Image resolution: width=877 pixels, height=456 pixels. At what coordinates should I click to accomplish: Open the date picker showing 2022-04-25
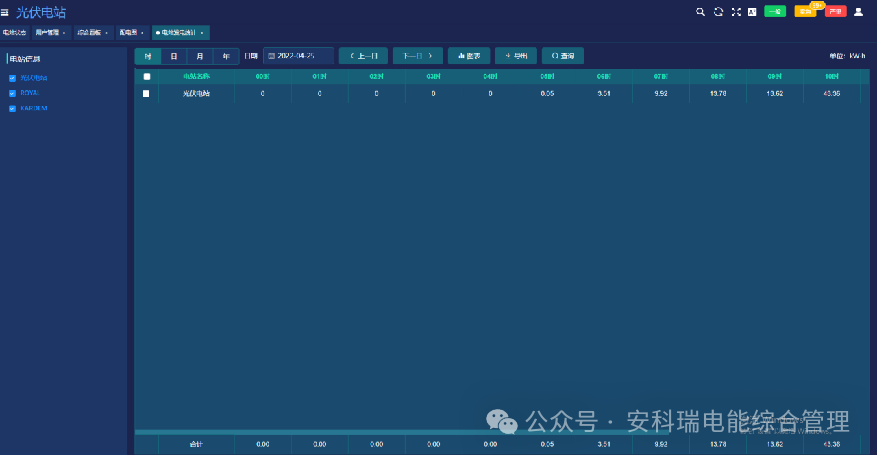coord(298,56)
